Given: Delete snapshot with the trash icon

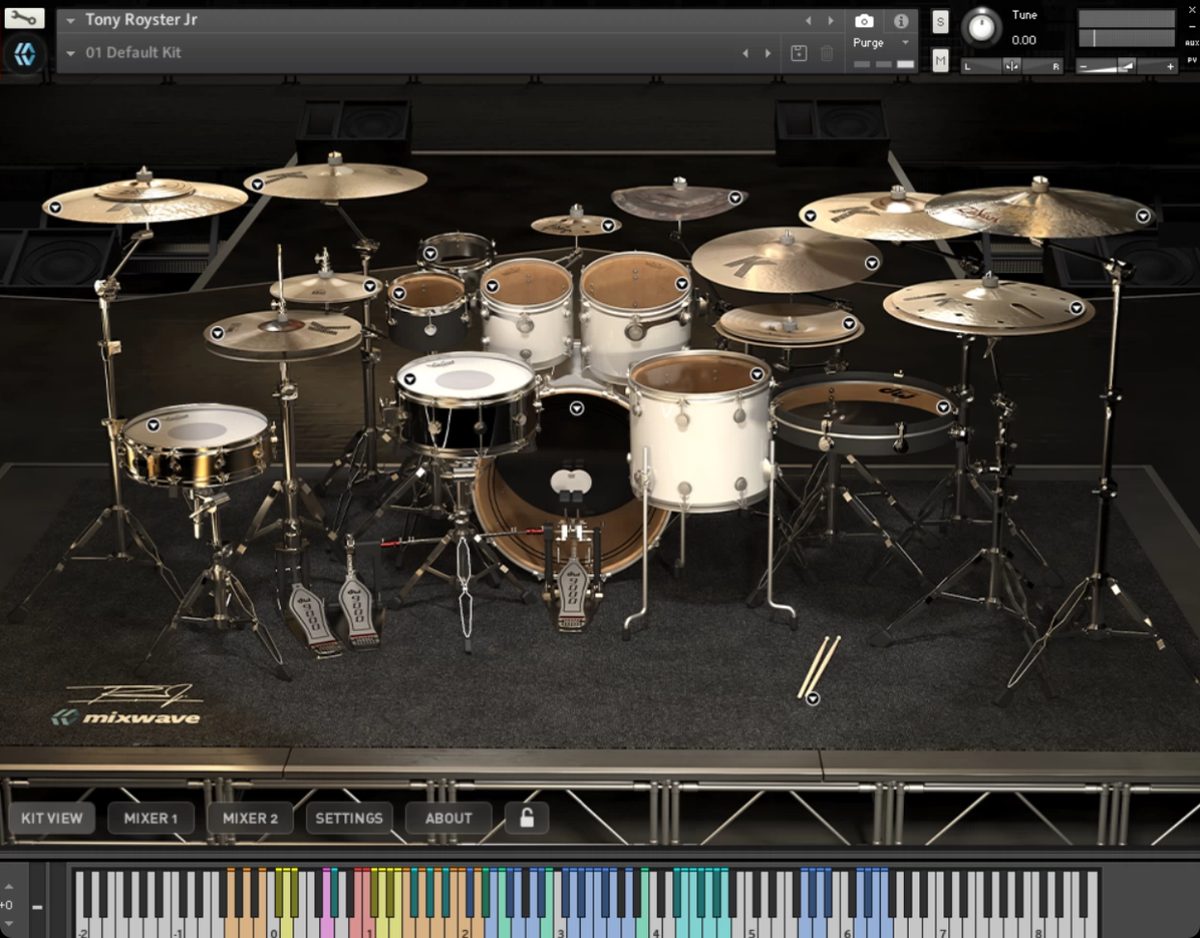Looking at the screenshot, I should [827, 53].
